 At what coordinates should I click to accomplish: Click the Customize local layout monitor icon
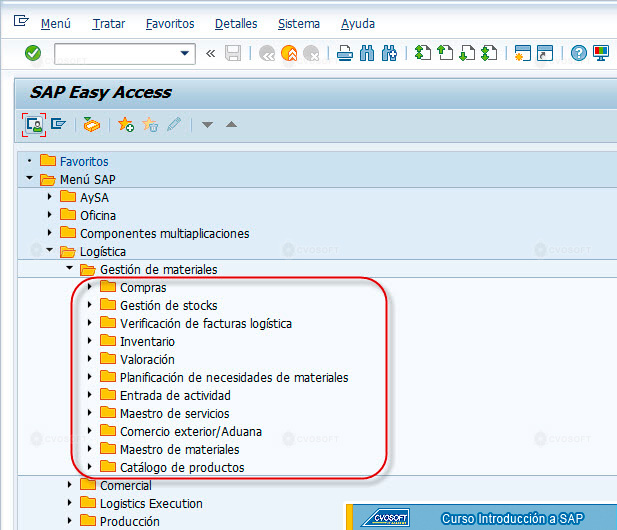pos(601,53)
